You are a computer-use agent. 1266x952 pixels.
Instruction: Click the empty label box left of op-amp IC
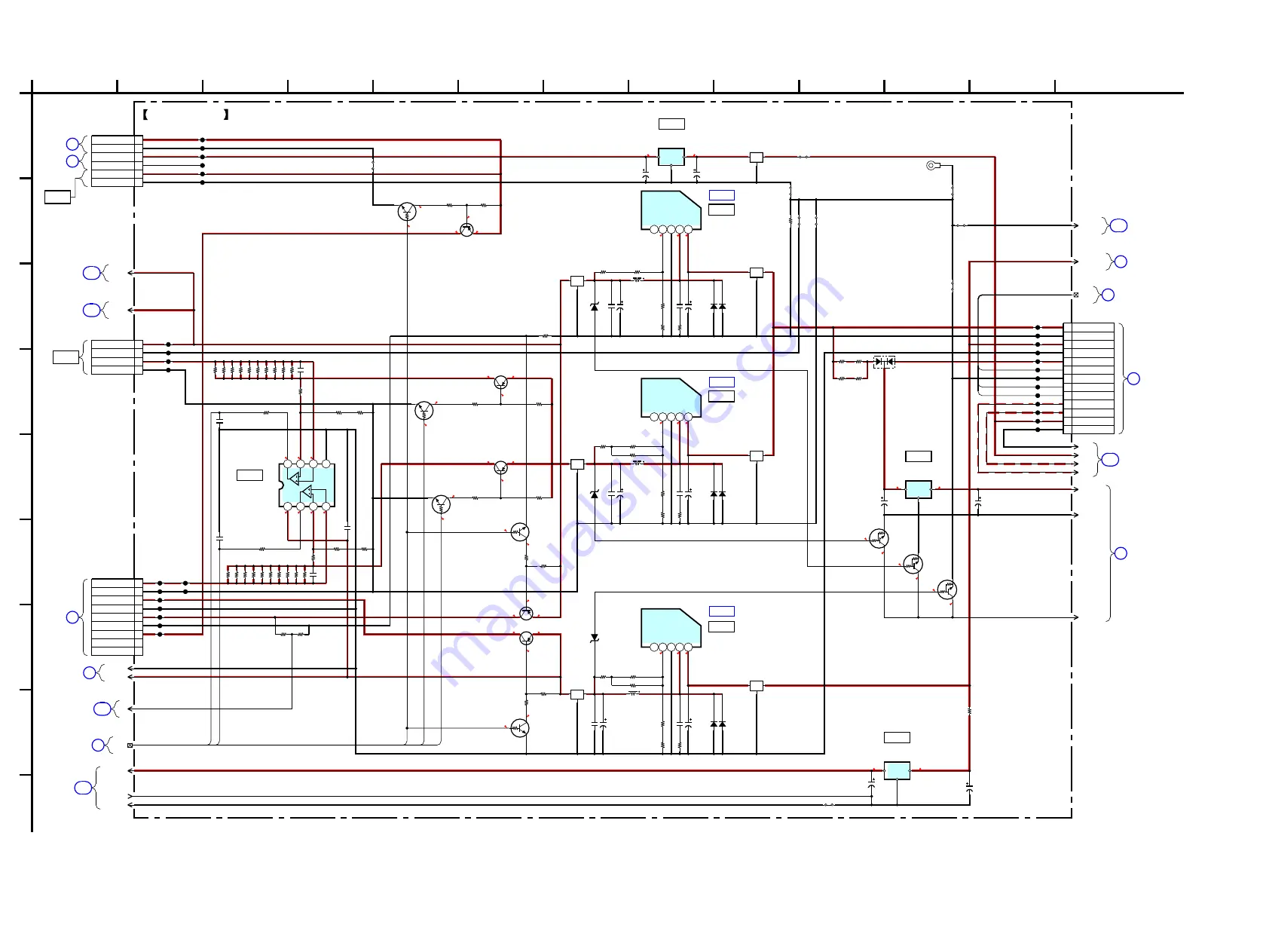click(x=249, y=475)
